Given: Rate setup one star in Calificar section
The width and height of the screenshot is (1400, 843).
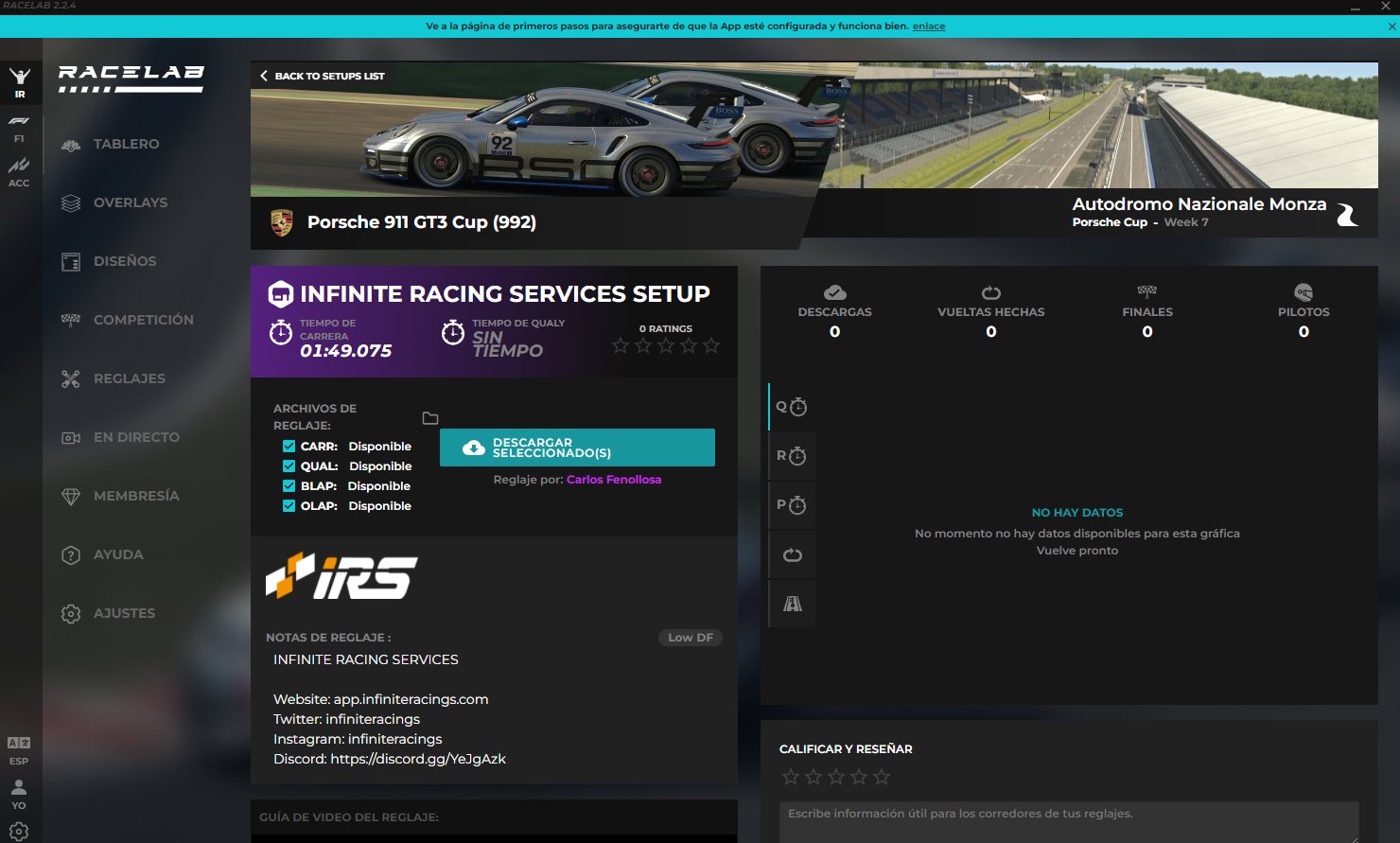Looking at the screenshot, I should (x=791, y=777).
